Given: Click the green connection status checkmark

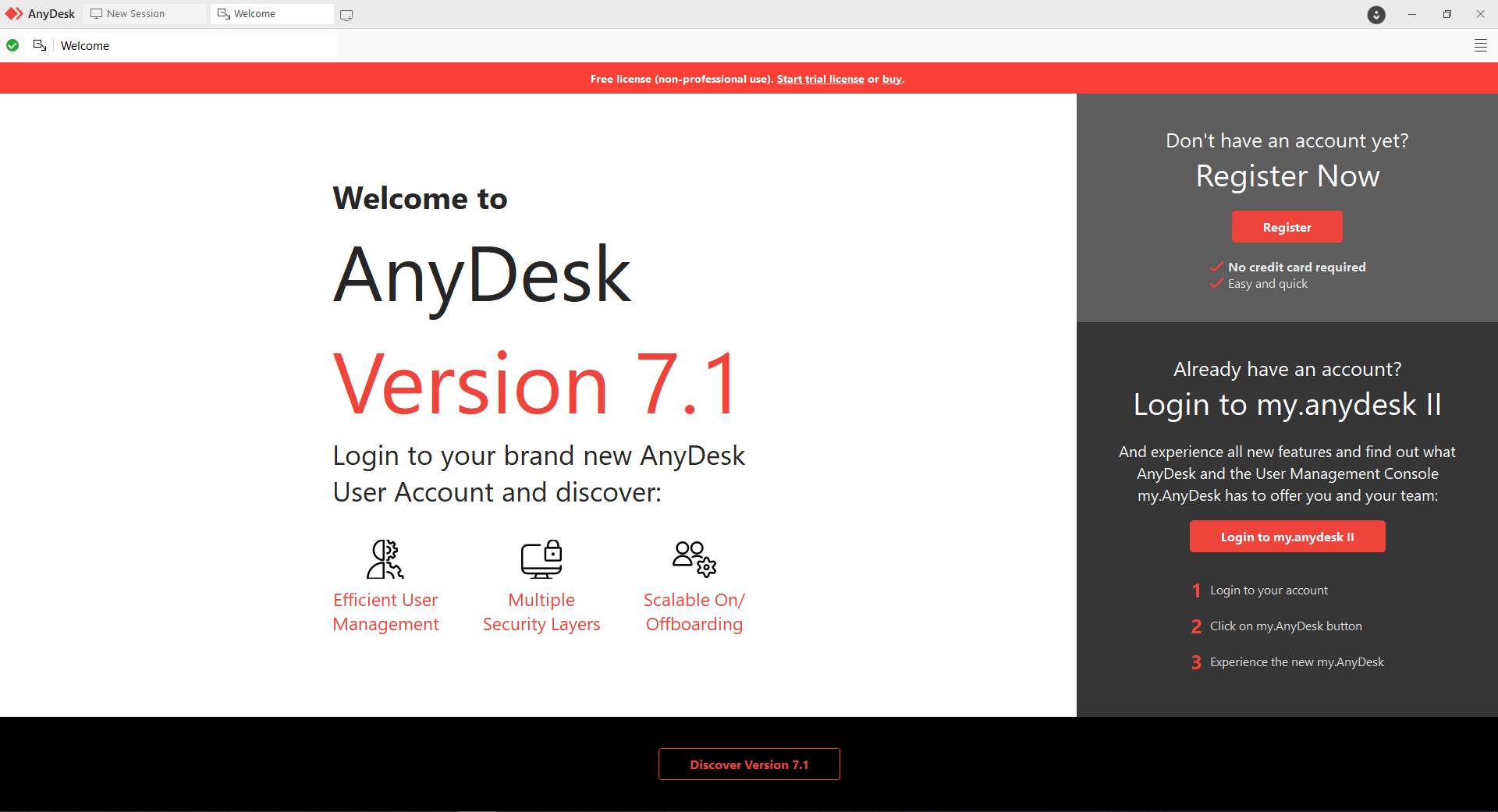Looking at the screenshot, I should coord(12,45).
